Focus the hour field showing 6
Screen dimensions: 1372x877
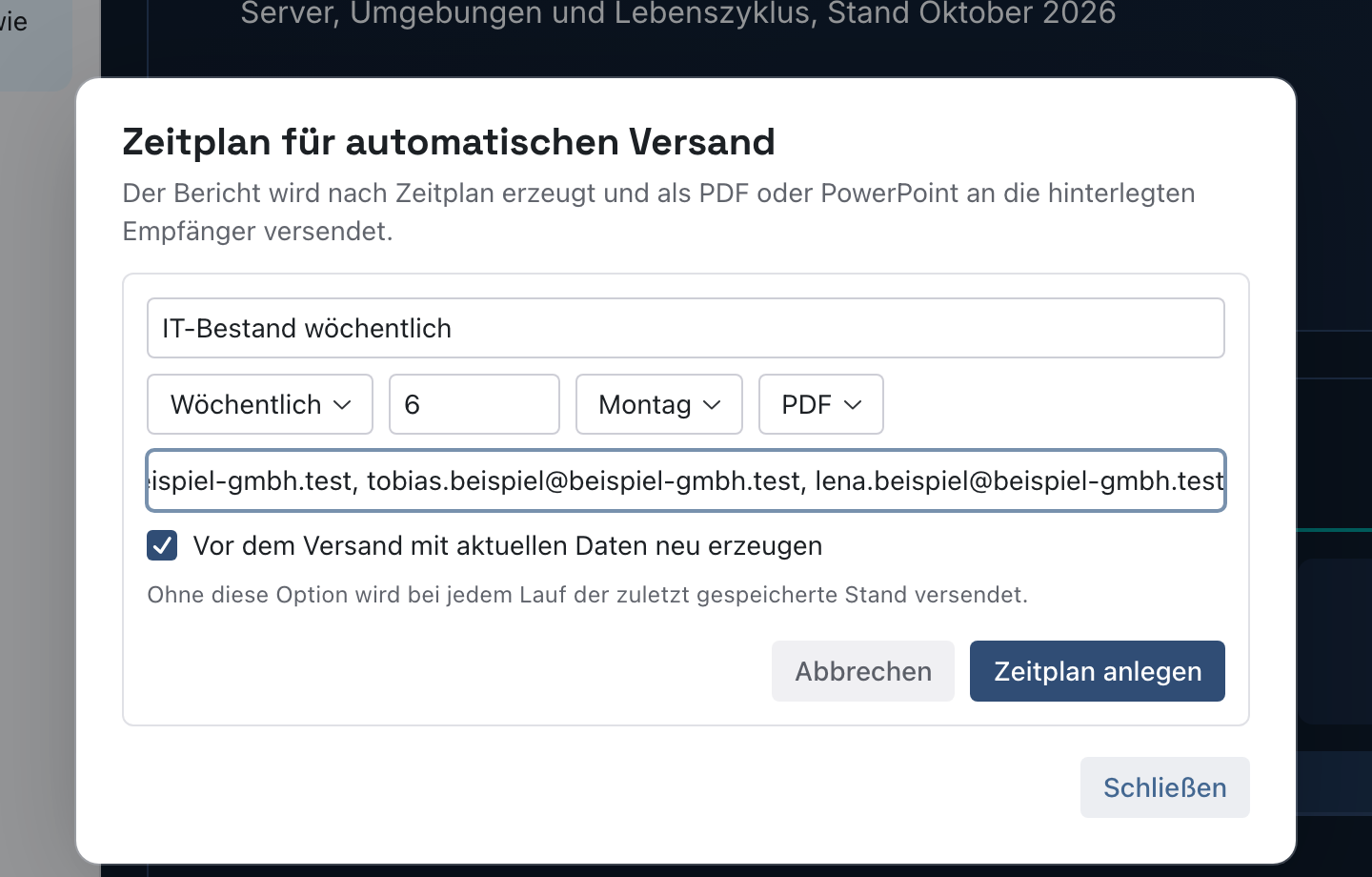click(x=474, y=404)
